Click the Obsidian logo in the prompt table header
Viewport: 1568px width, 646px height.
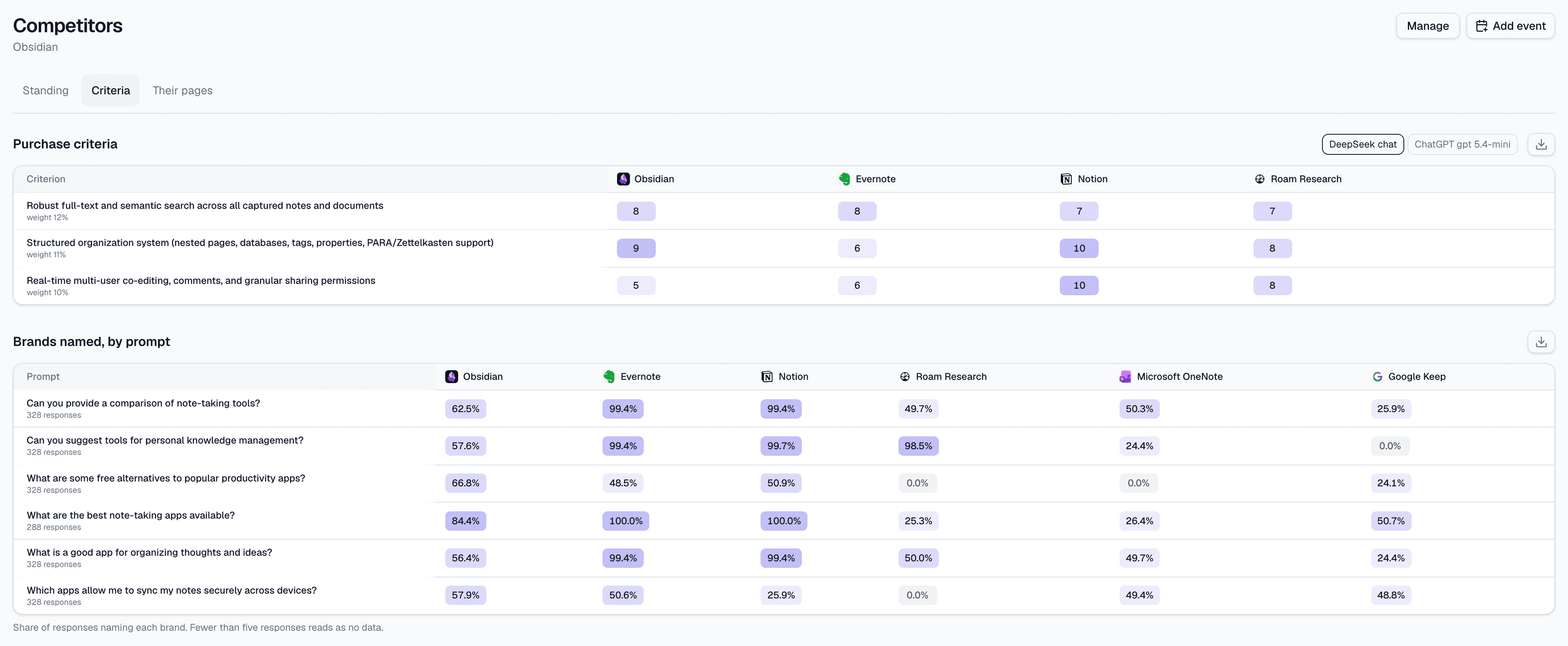tap(452, 376)
